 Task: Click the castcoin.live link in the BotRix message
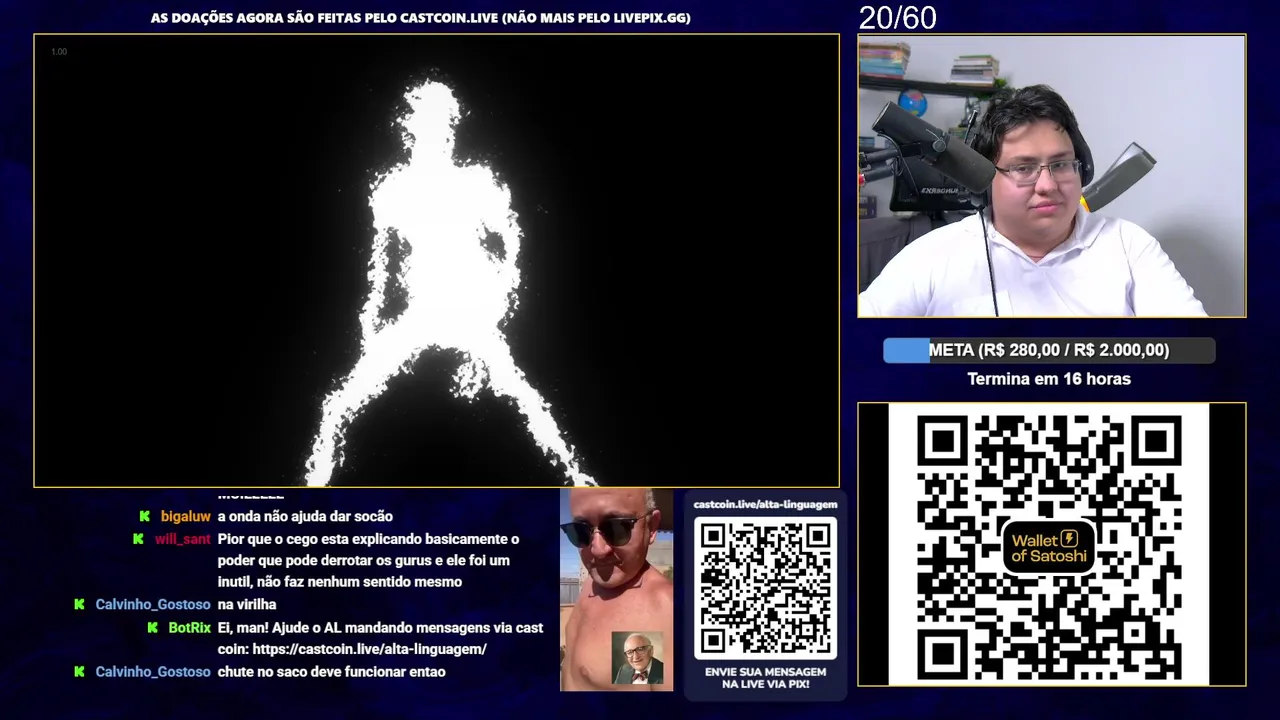370,650
